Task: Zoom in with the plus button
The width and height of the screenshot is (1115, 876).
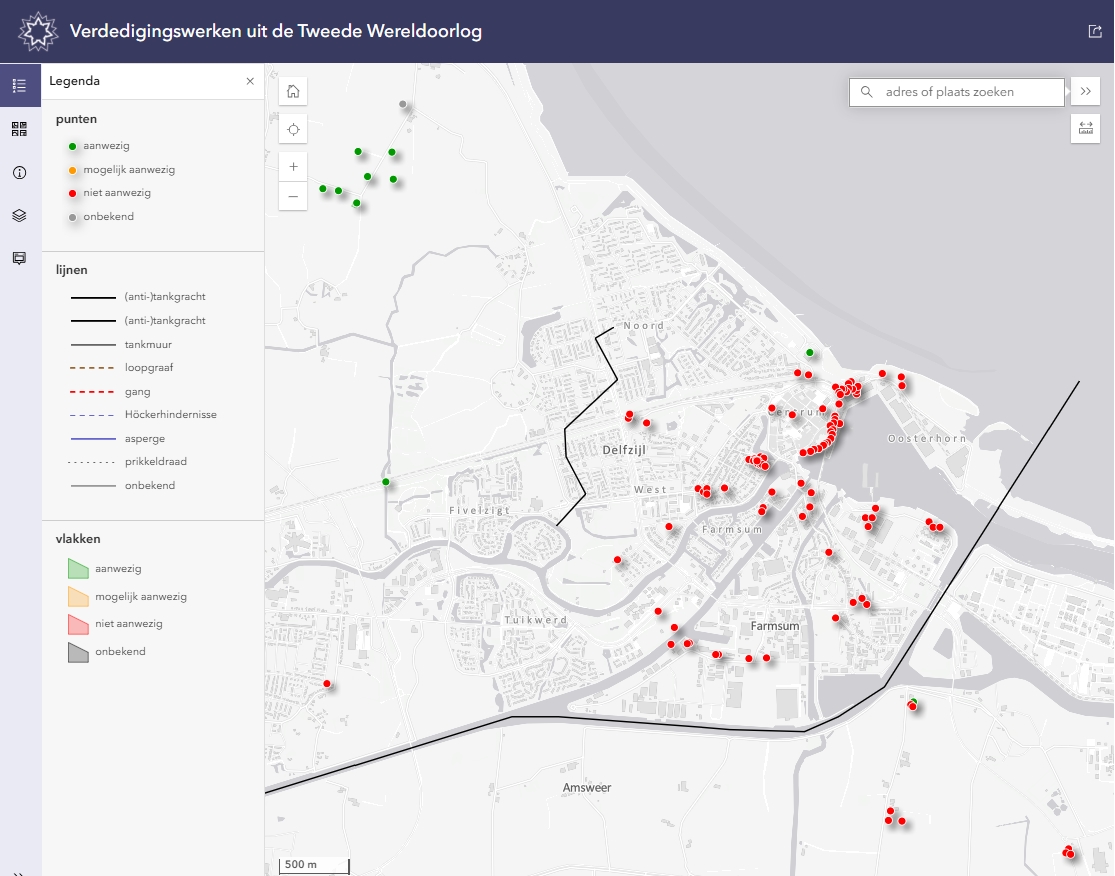Action: point(293,167)
